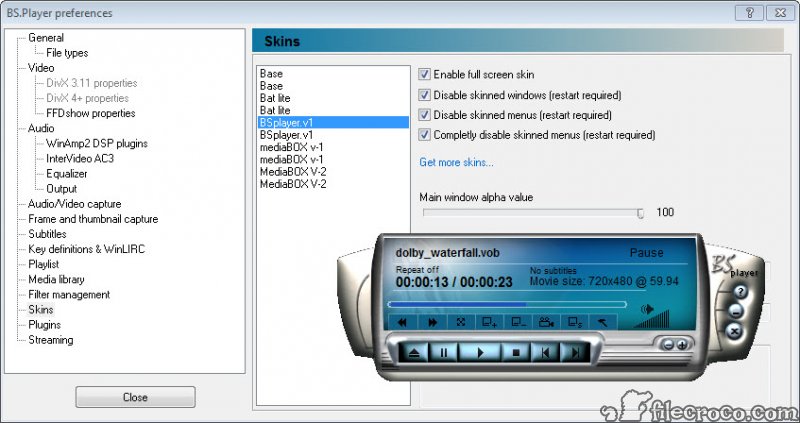Viewport: 800px width, 423px height.
Task: Uncheck Disable skinned windows option
Action: click(424, 95)
